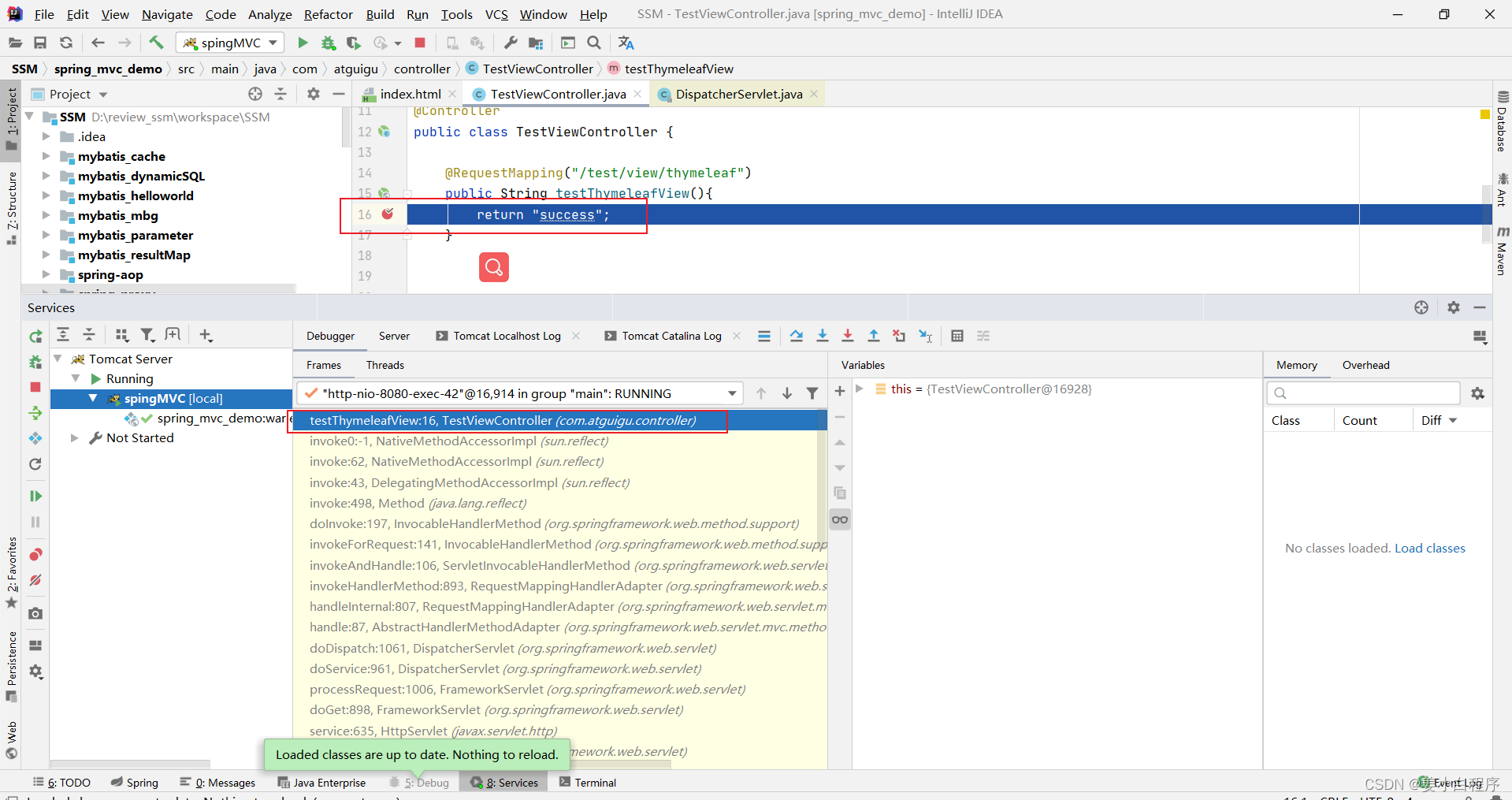Save all files with the floppy disk icon
Image resolution: width=1512 pixels, height=800 pixels.
tap(40, 43)
